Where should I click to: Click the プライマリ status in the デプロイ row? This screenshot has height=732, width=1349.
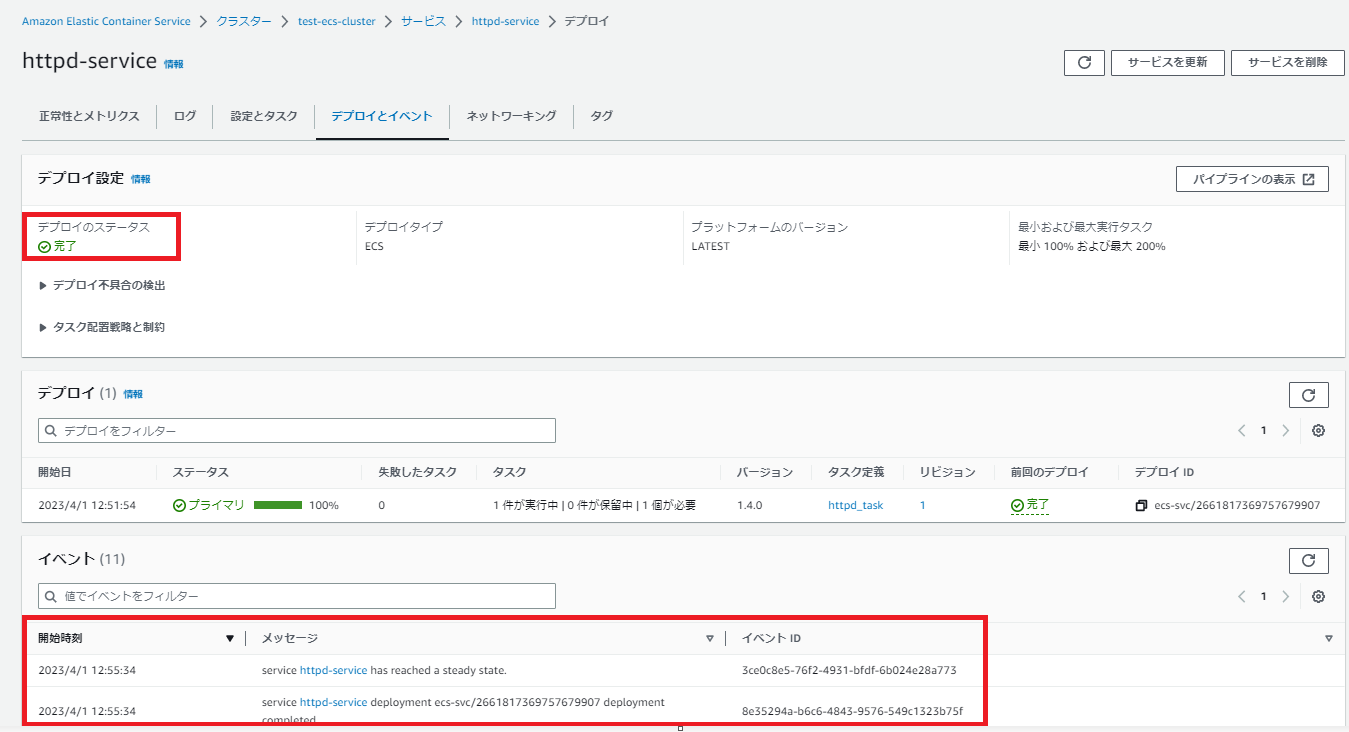tap(209, 505)
